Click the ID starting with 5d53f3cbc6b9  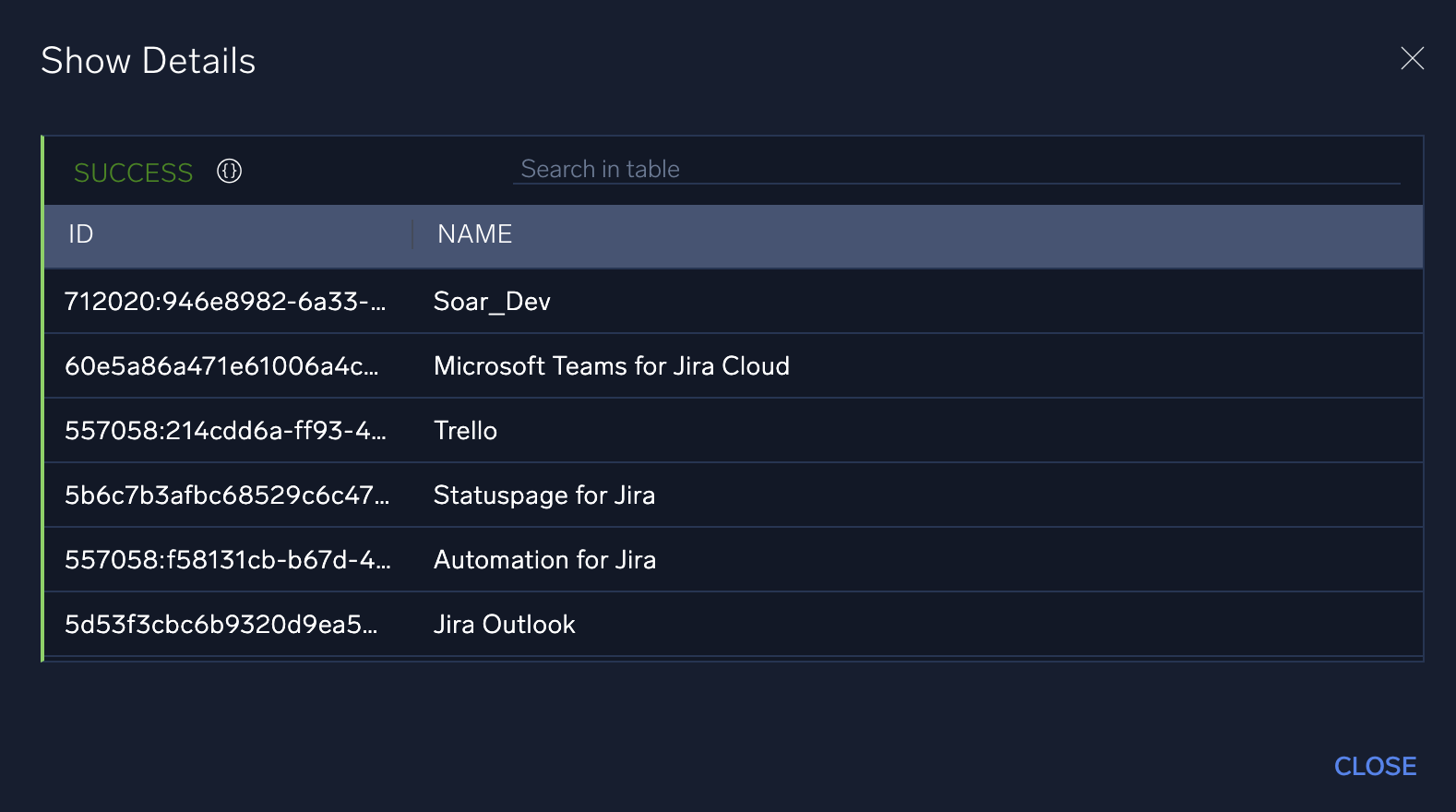pyautogui.click(x=221, y=625)
